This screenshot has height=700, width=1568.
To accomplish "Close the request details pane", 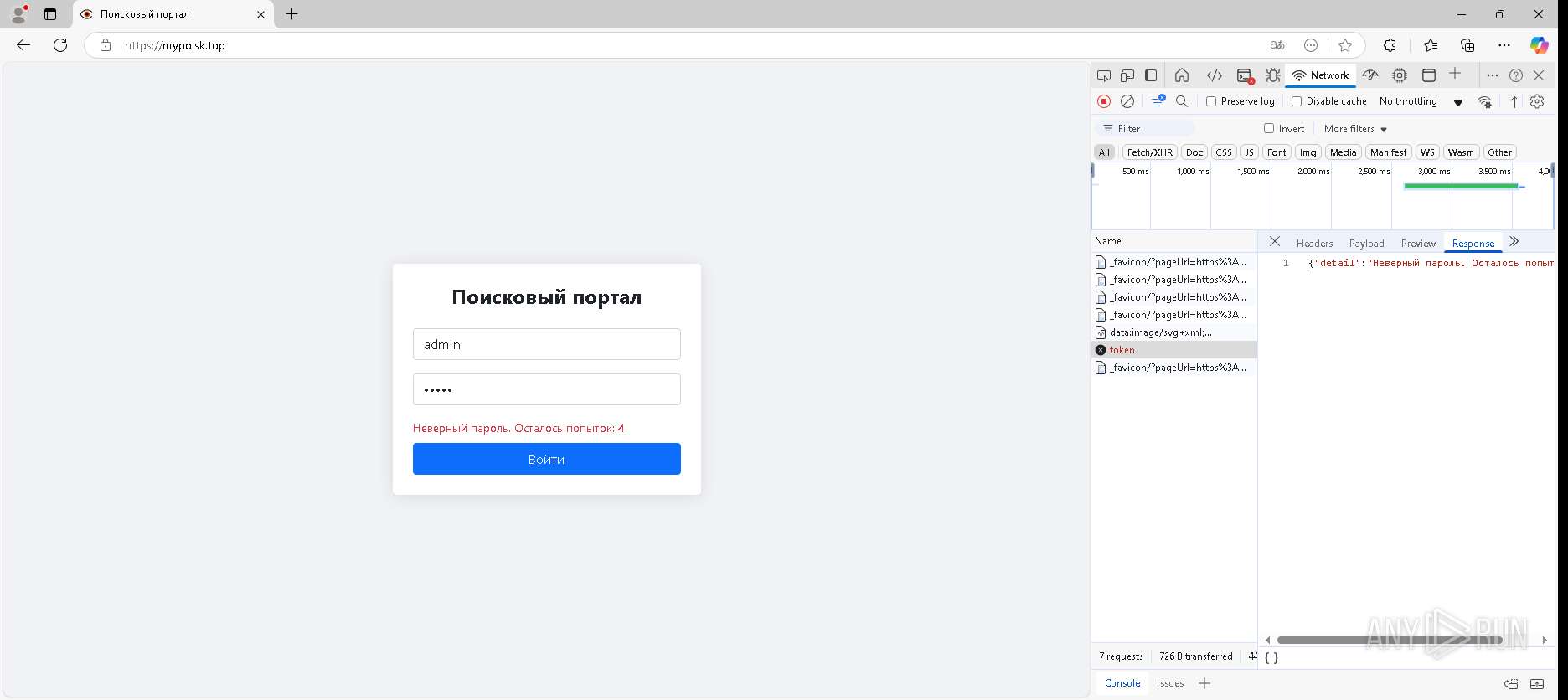I will [1275, 242].
